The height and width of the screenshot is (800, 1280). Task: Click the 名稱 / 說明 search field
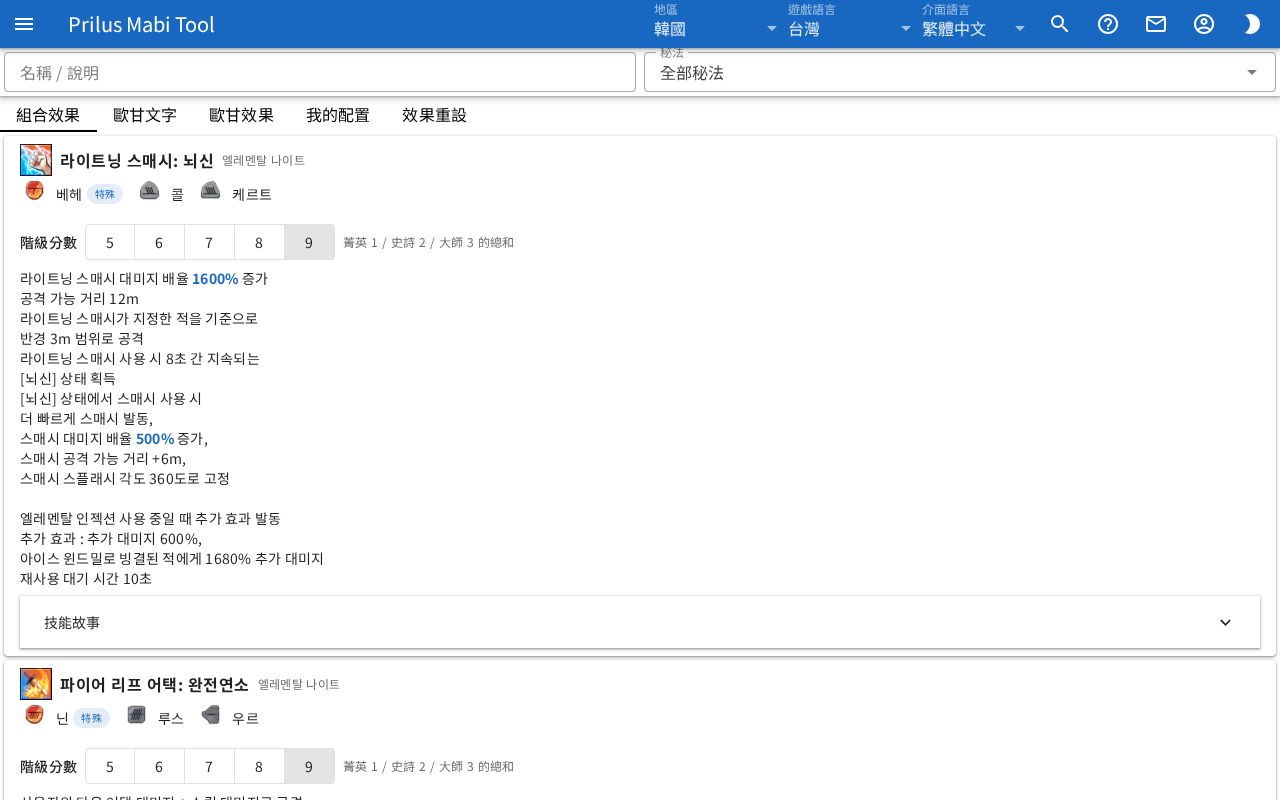point(320,72)
